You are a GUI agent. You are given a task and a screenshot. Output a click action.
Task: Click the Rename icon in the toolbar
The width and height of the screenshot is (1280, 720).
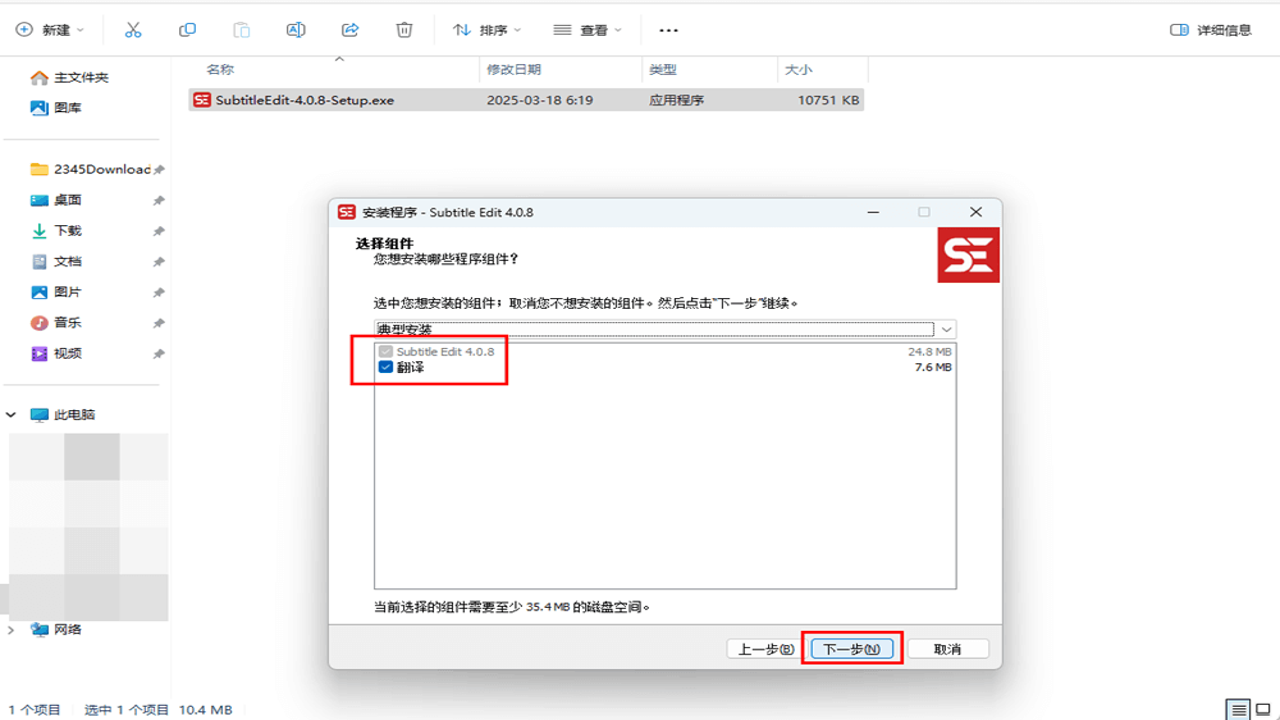point(296,30)
